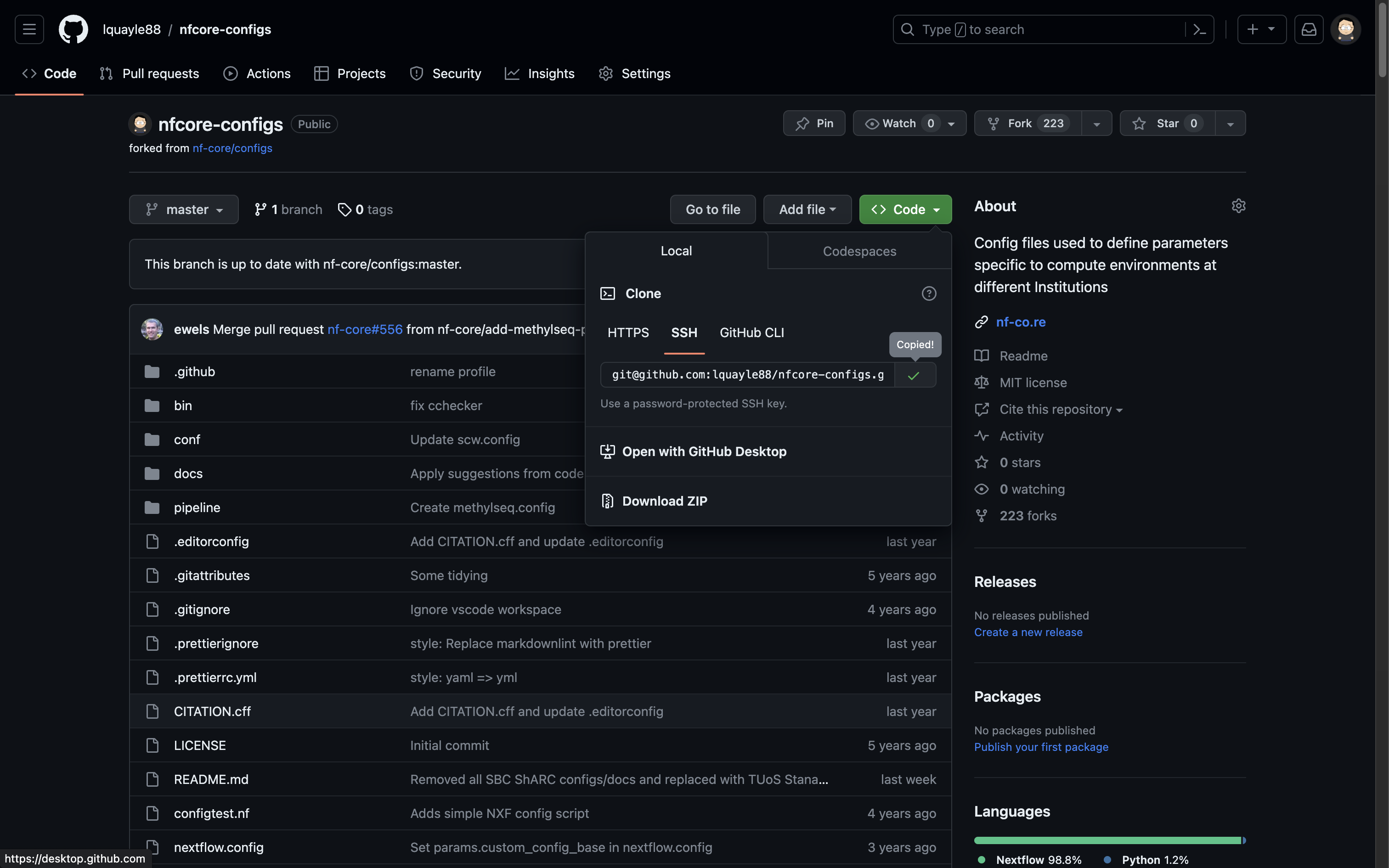1389x868 pixels.
Task: Click Download ZIP
Action: coord(768,501)
